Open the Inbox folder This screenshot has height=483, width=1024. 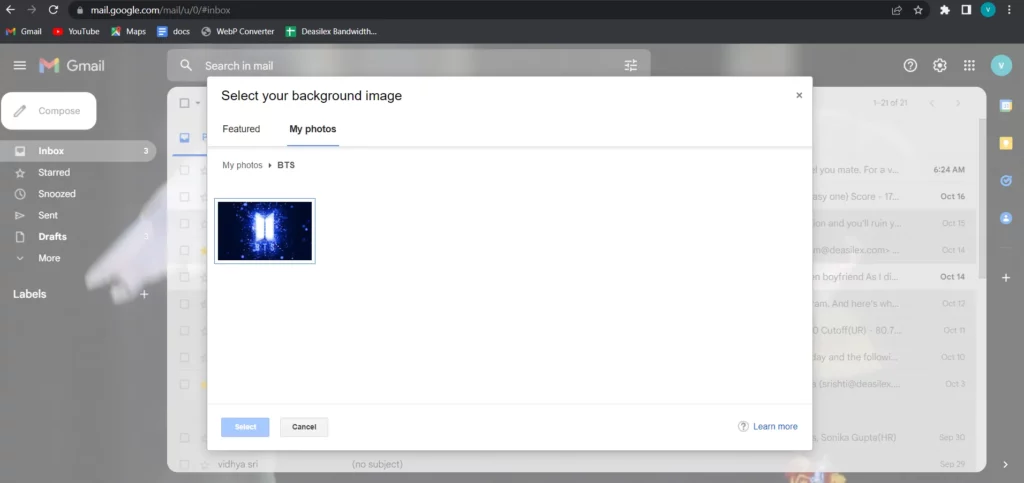pyautogui.click(x=78, y=151)
